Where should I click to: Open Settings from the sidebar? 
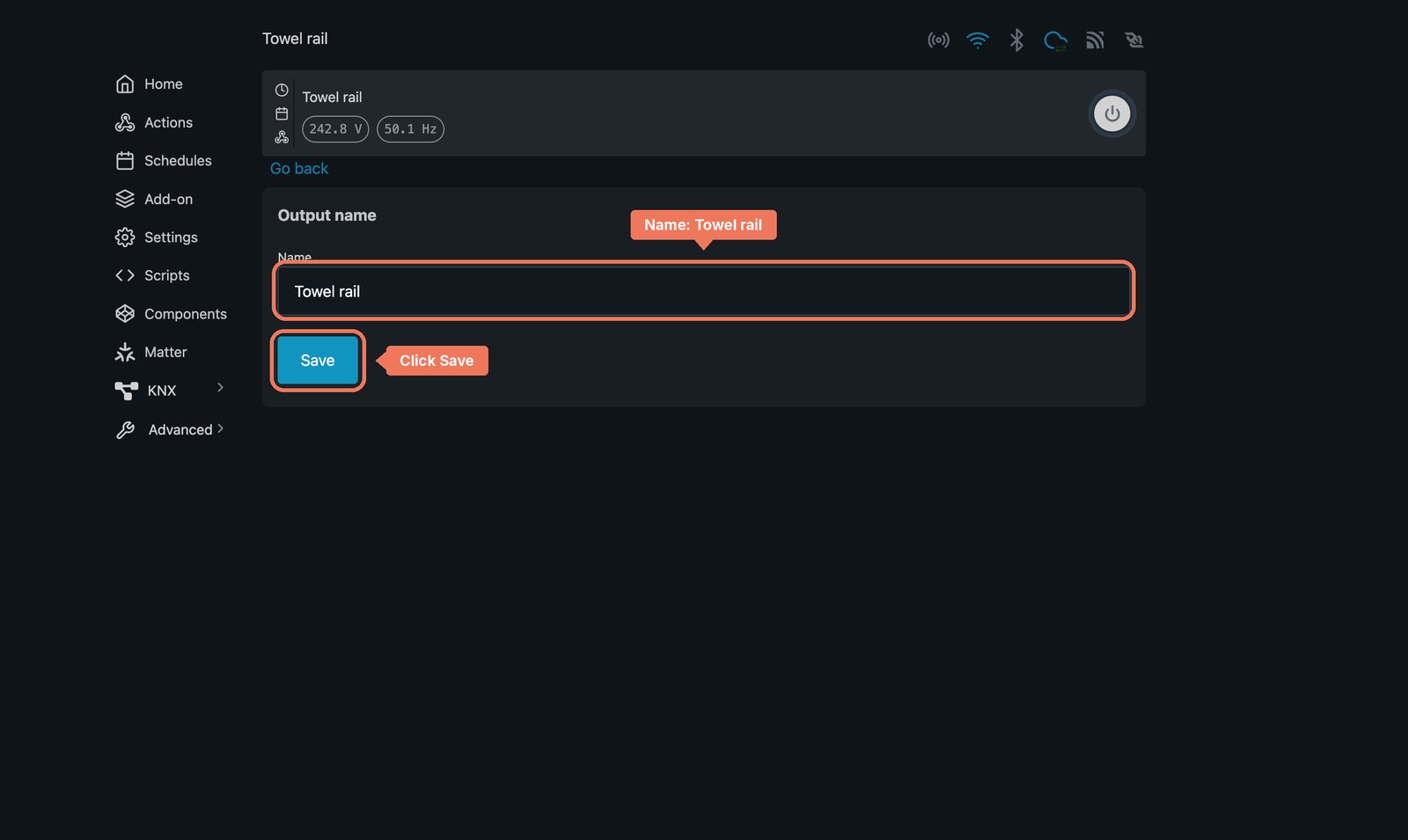[x=157, y=237]
